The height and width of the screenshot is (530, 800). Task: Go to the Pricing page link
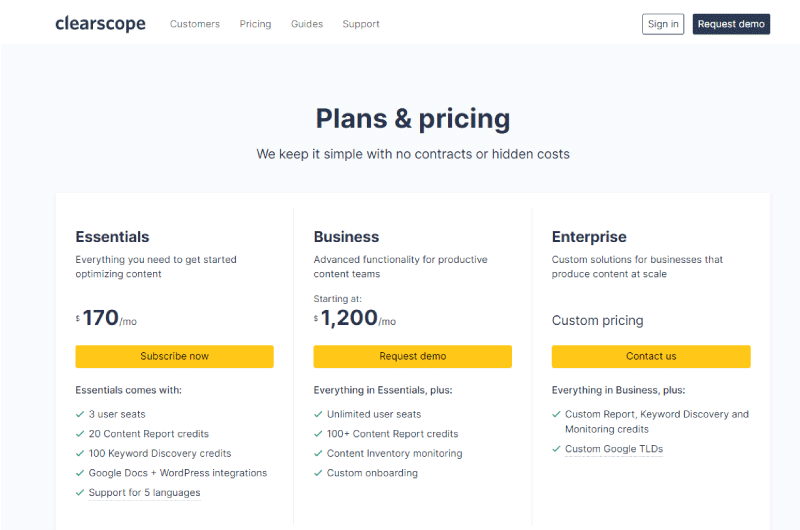(255, 24)
